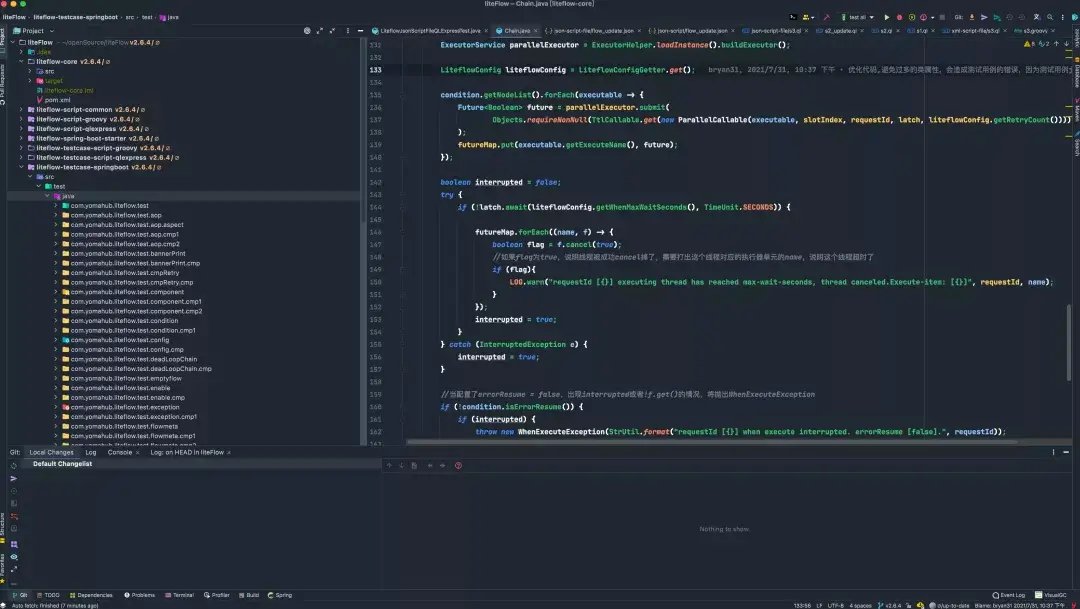Click Collapse All in Project panel

click(x=333, y=30)
